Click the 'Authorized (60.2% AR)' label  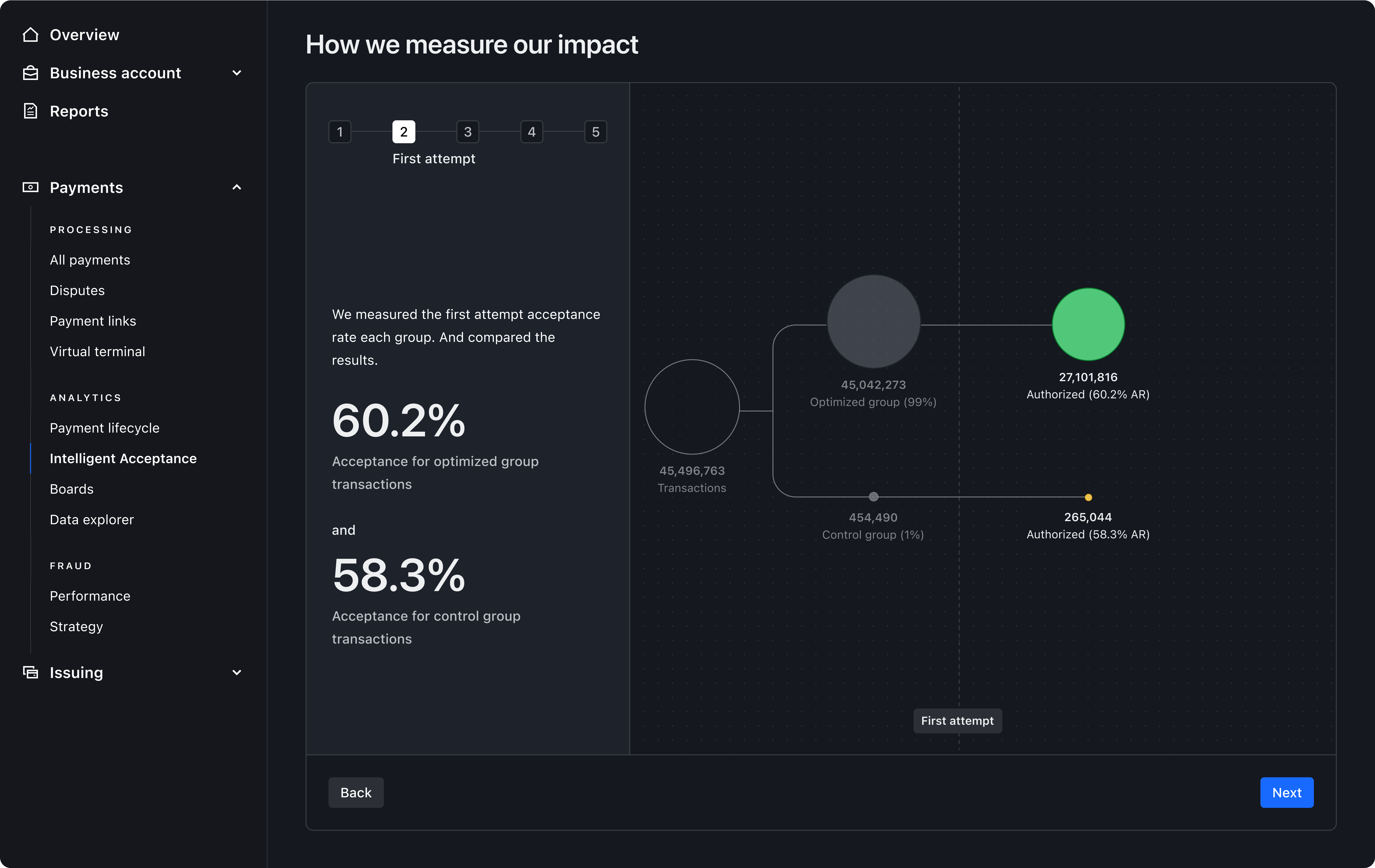(x=1088, y=394)
